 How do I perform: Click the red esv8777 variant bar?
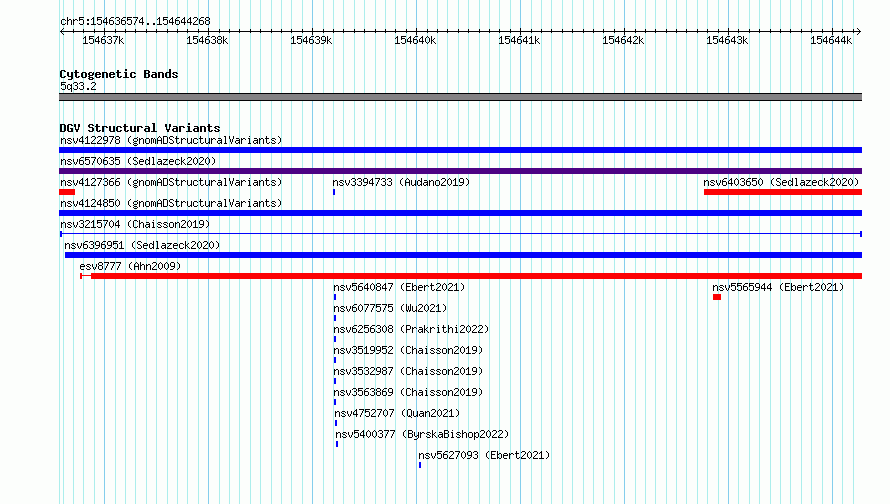[x=471, y=276]
